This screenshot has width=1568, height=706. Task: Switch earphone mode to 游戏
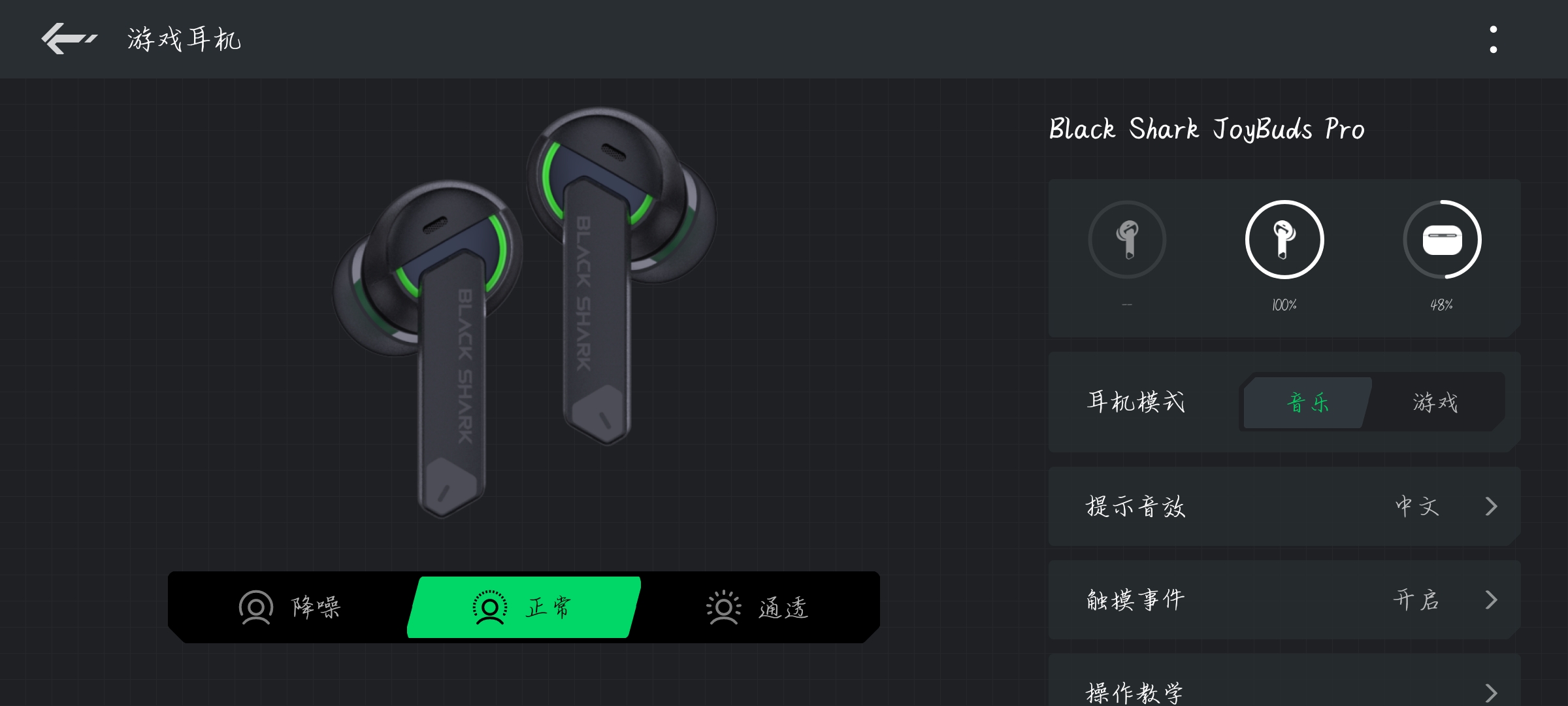coord(1435,402)
